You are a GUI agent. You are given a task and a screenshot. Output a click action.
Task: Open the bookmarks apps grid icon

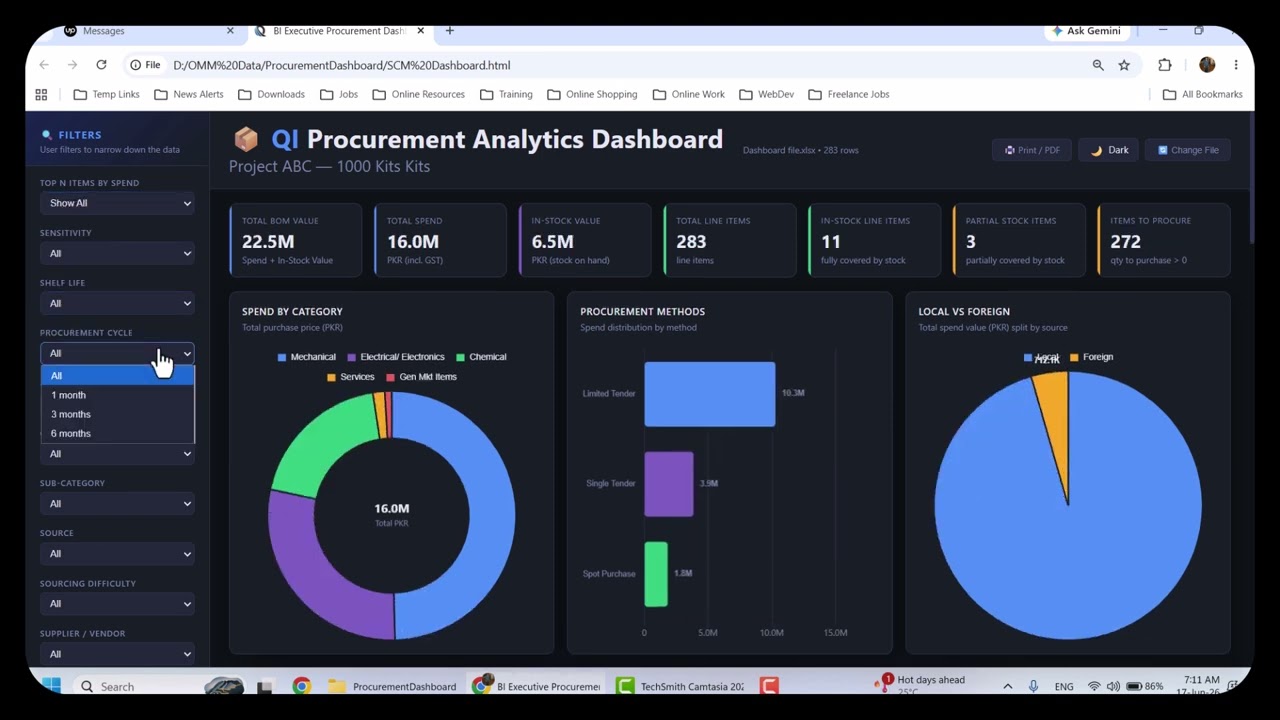41,94
